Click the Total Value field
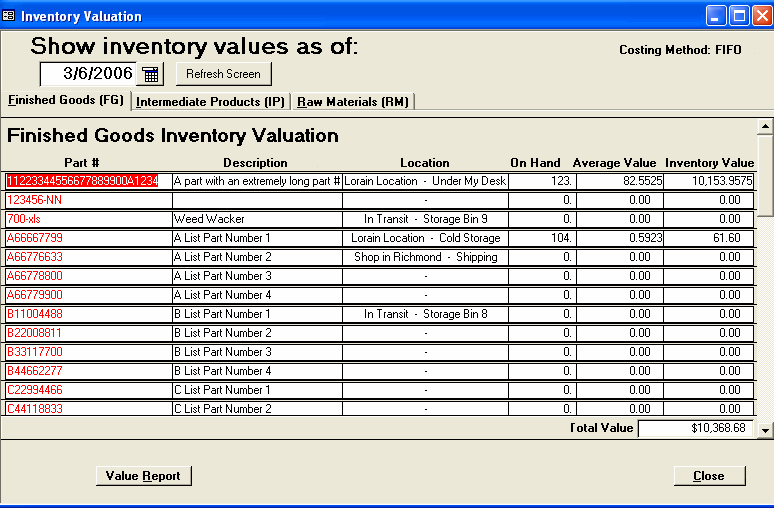774x508 pixels. tap(696, 429)
